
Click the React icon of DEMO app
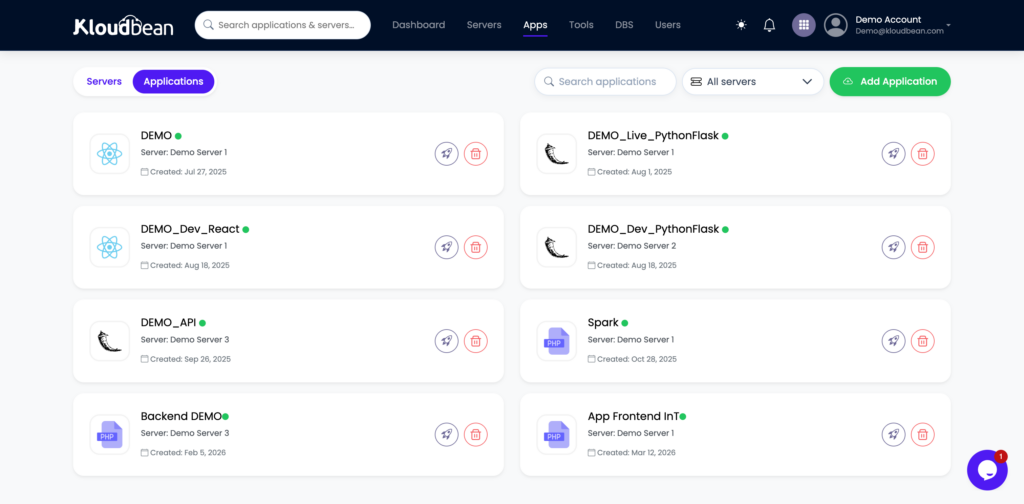coord(110,154)
